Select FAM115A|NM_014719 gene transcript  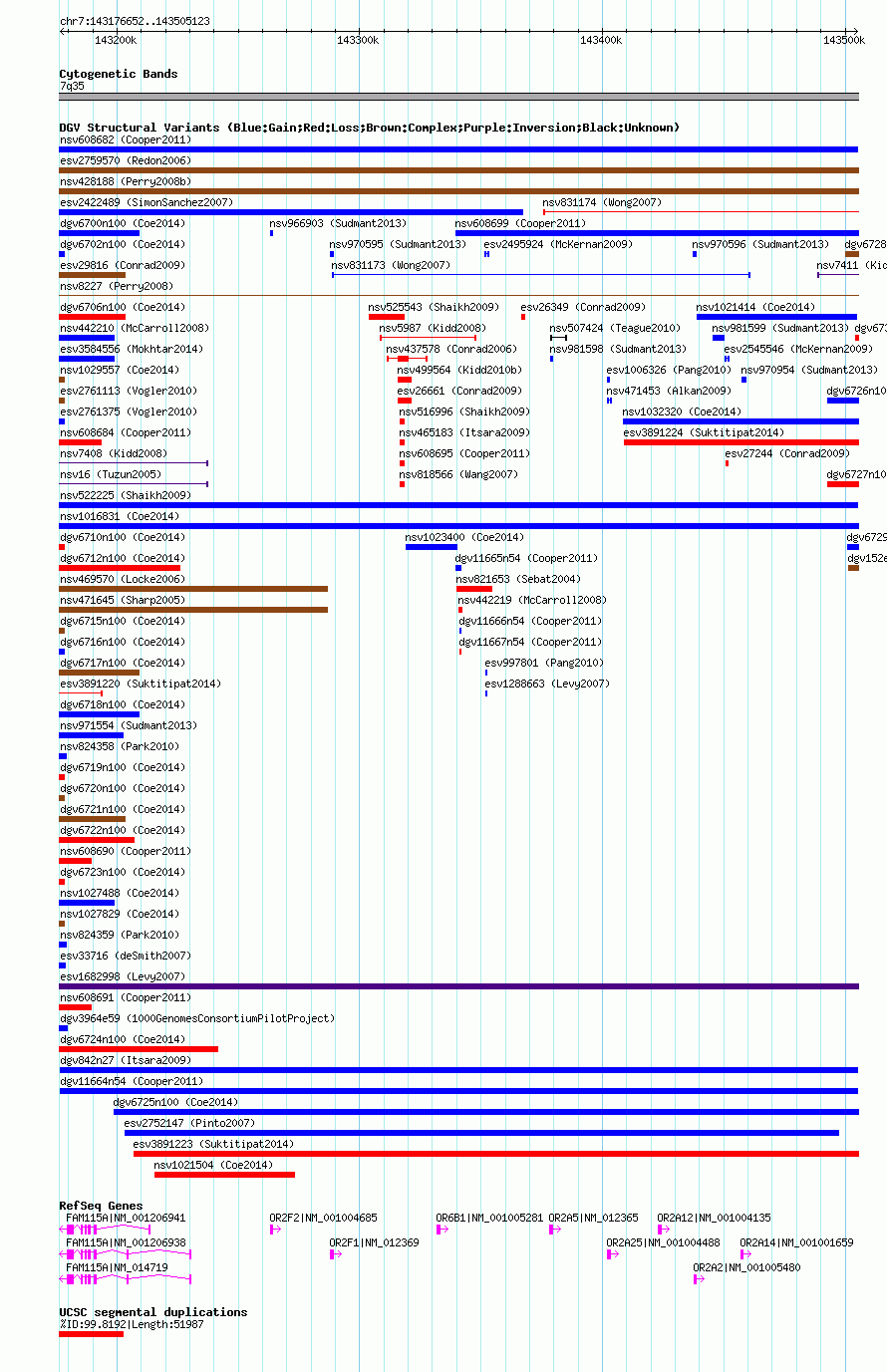(x=117, y=1267)
